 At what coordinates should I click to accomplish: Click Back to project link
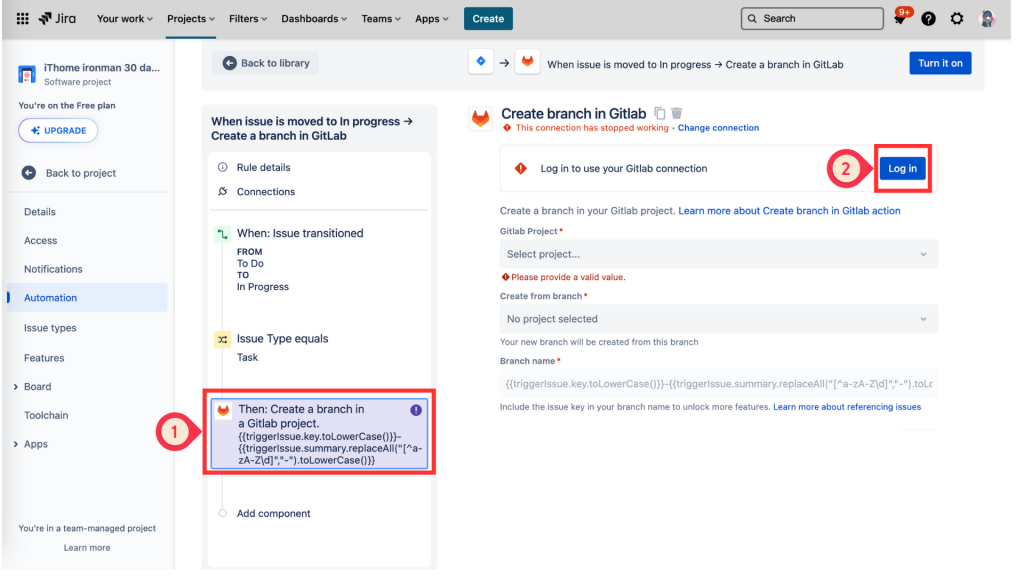click(x=81, y=173)
